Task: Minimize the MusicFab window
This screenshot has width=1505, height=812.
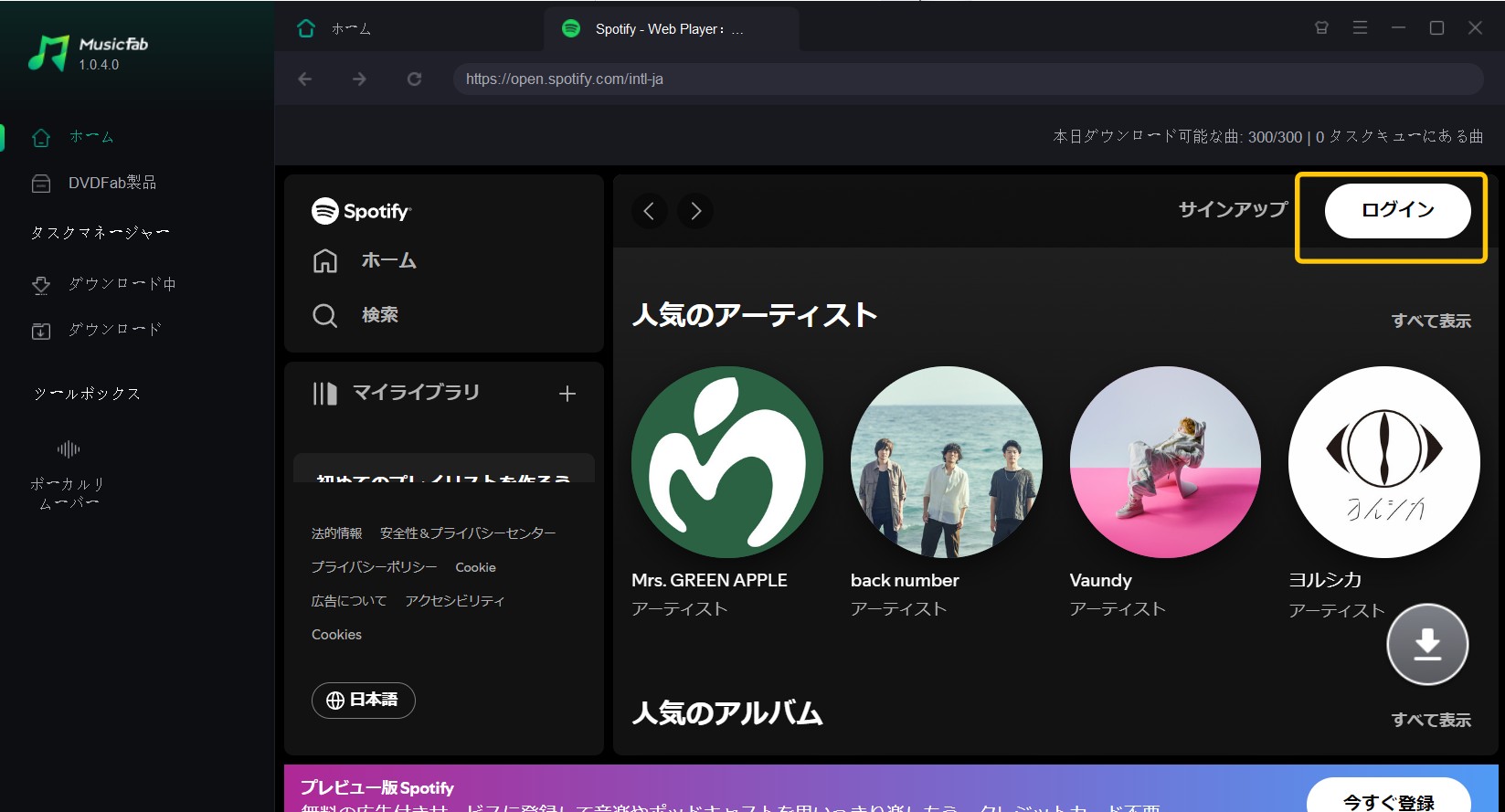Action: (x=1398, y=28)
